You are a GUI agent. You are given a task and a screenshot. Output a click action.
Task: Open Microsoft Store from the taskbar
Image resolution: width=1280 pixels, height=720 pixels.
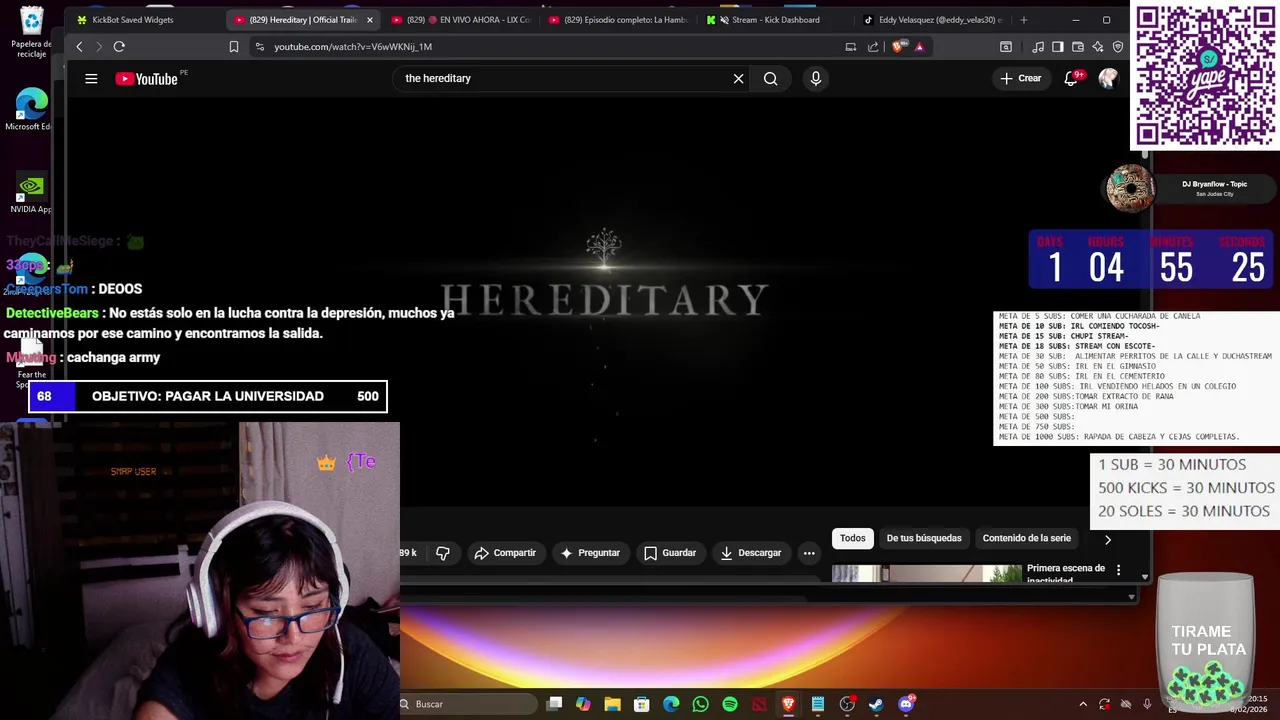[x=642, y=704]
